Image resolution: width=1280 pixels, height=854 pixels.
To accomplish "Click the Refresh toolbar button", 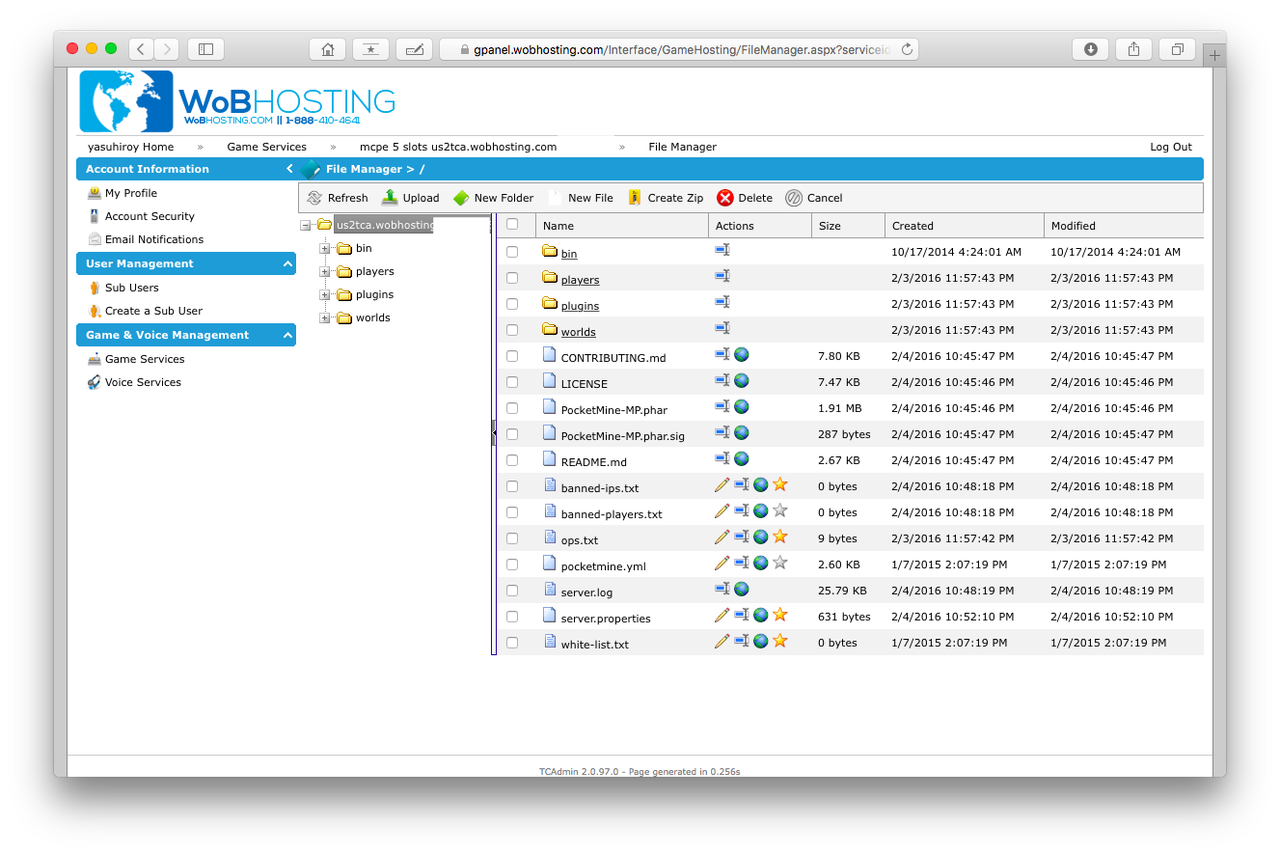I will 338,198.
